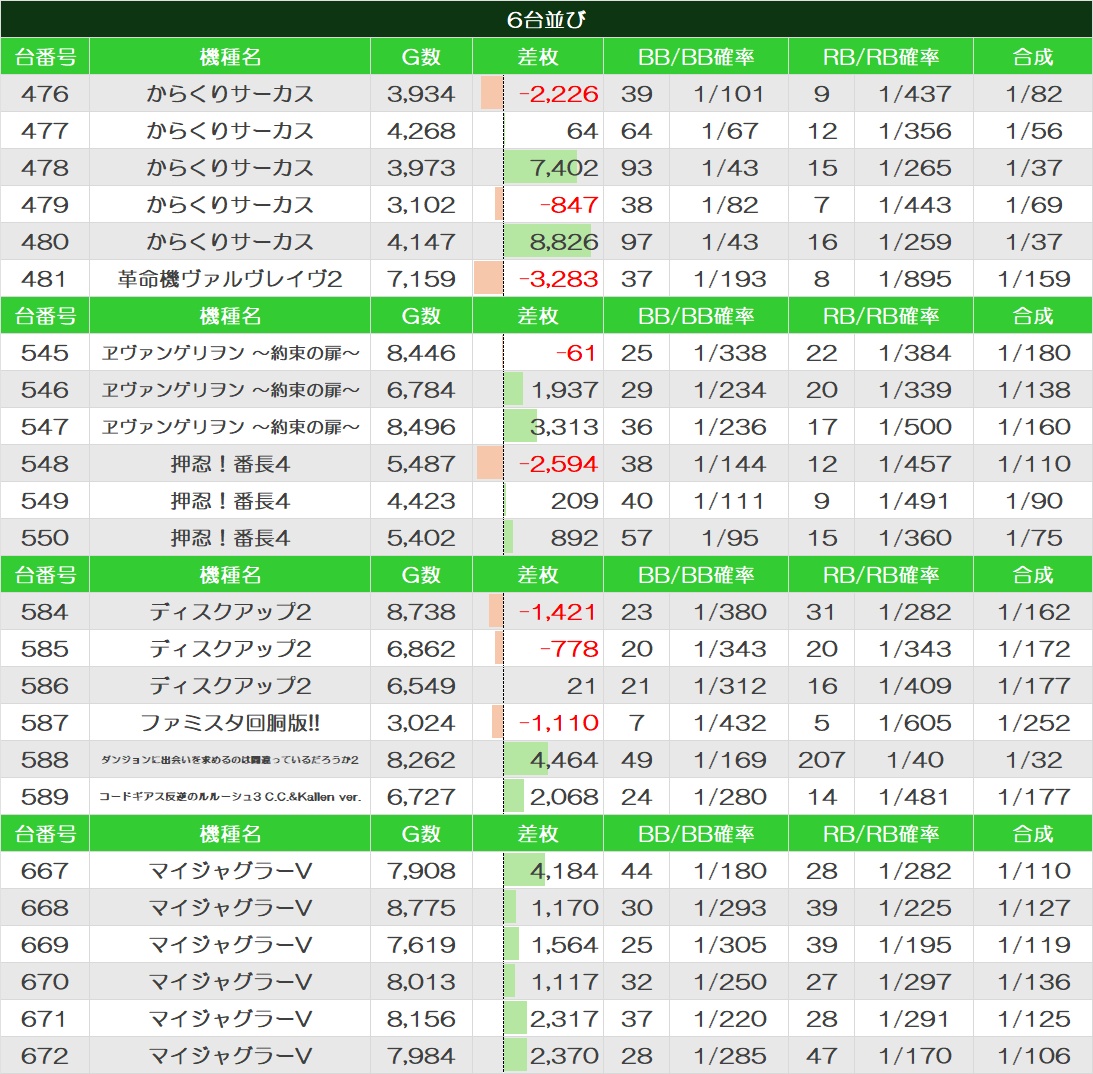
Task: Select BB probability 1/101
Action: pos(729,93)
